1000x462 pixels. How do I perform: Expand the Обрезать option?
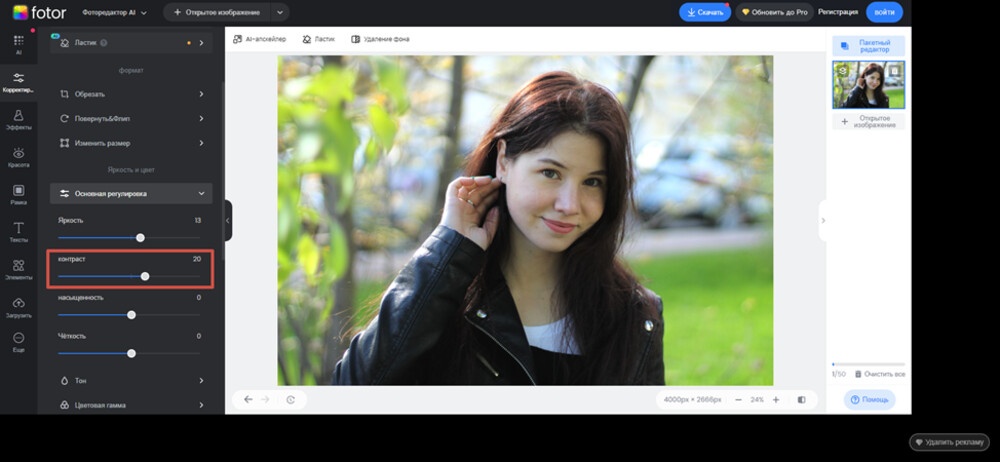pos(131,94)
